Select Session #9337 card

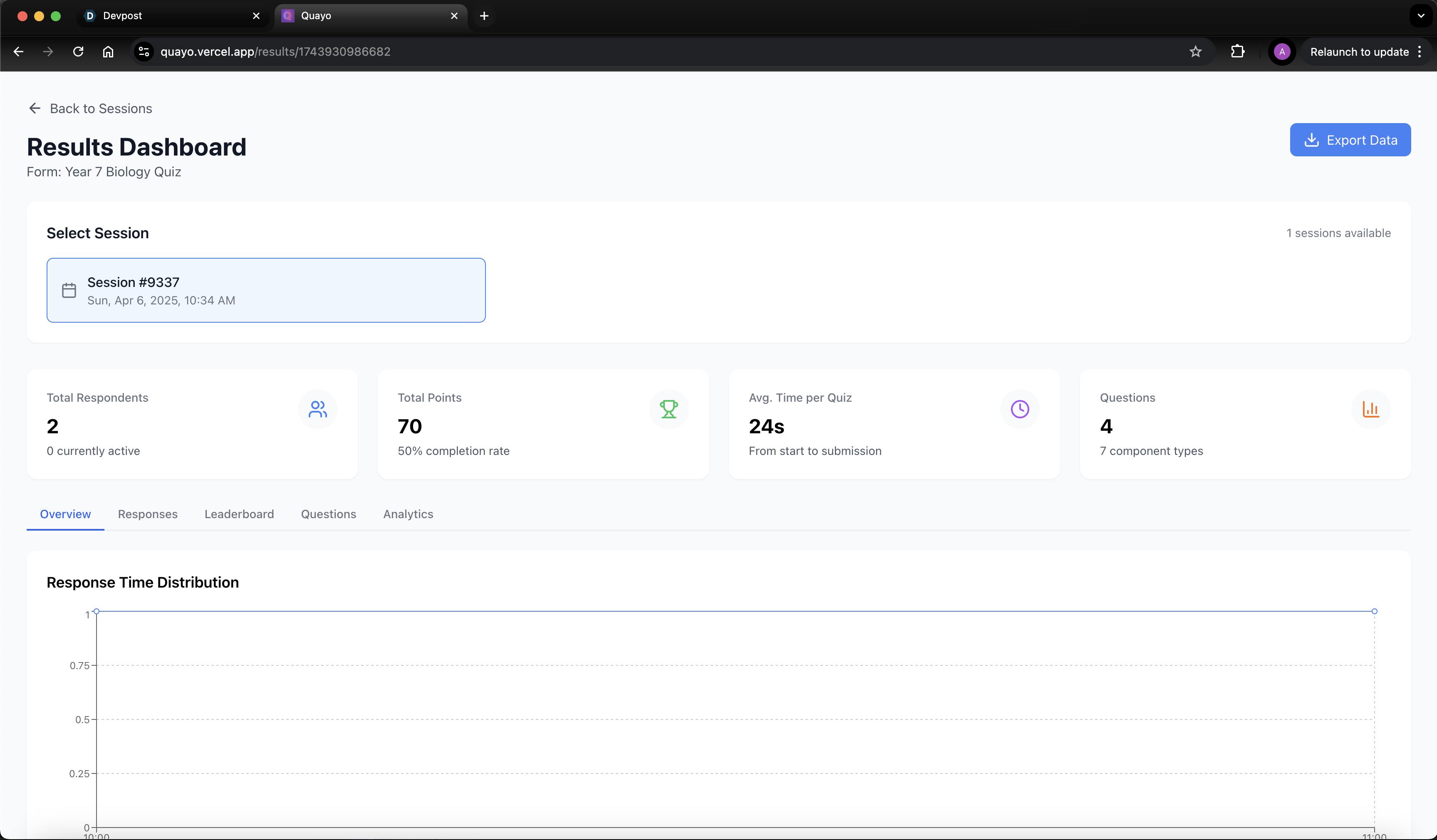tap(266, 290)
